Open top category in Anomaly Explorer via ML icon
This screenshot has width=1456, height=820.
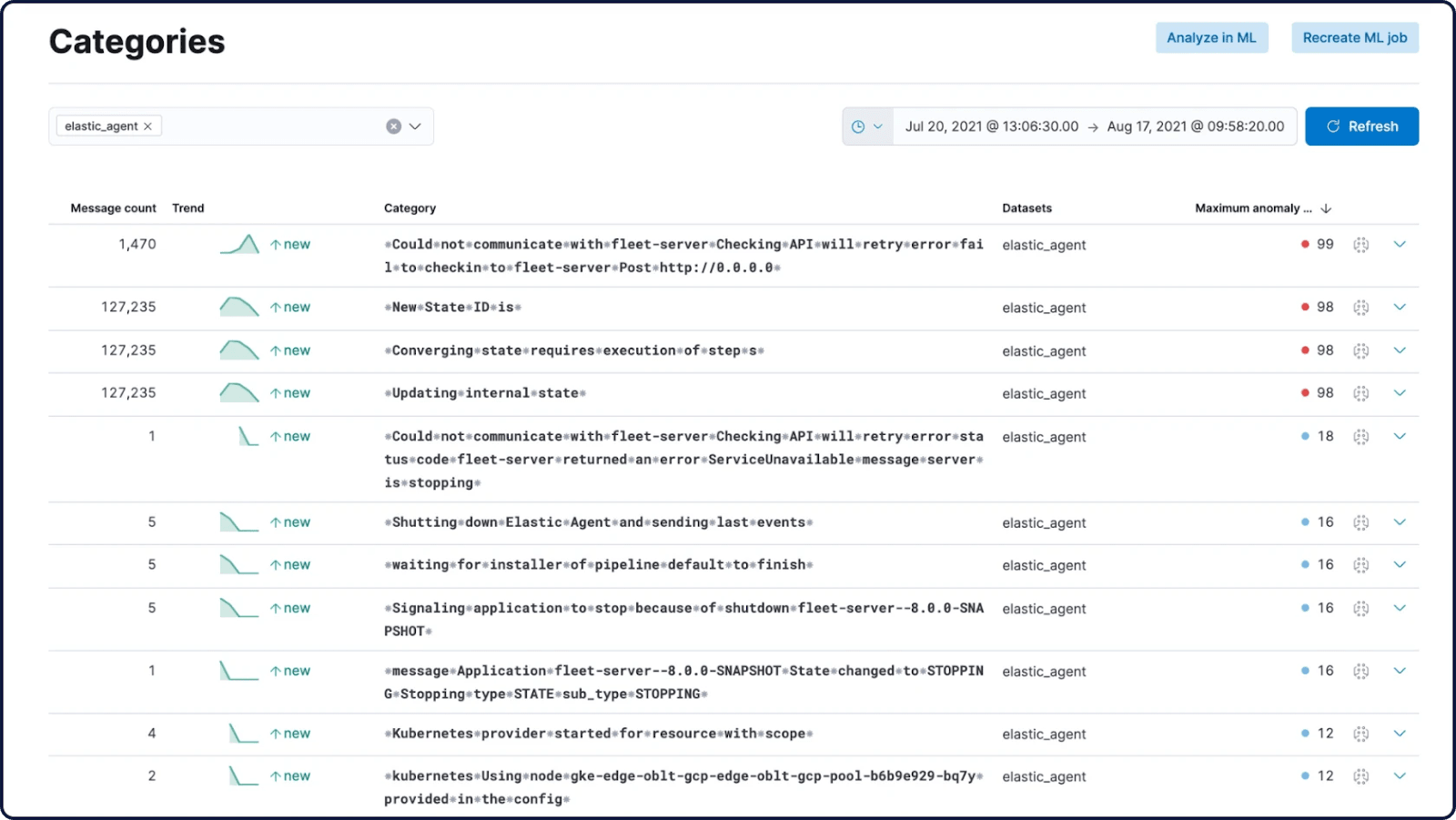point(1360,244)
